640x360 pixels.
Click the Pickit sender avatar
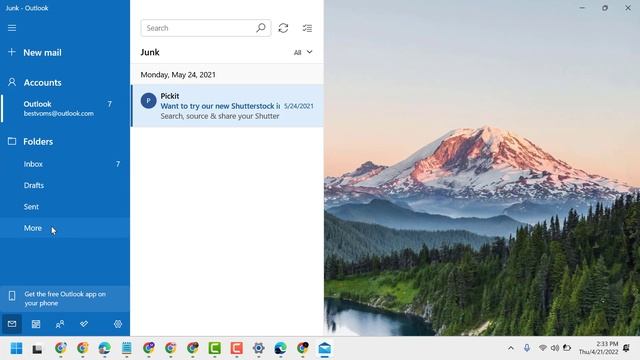(x=149, y=100)
